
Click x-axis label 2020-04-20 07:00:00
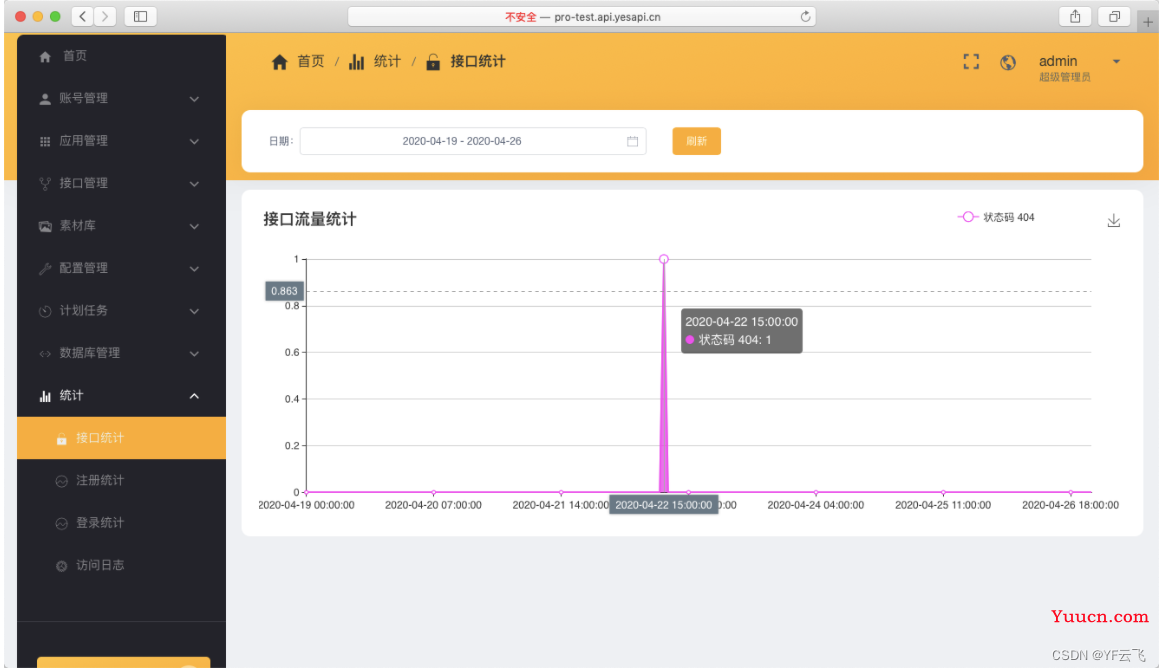(433, 505)
